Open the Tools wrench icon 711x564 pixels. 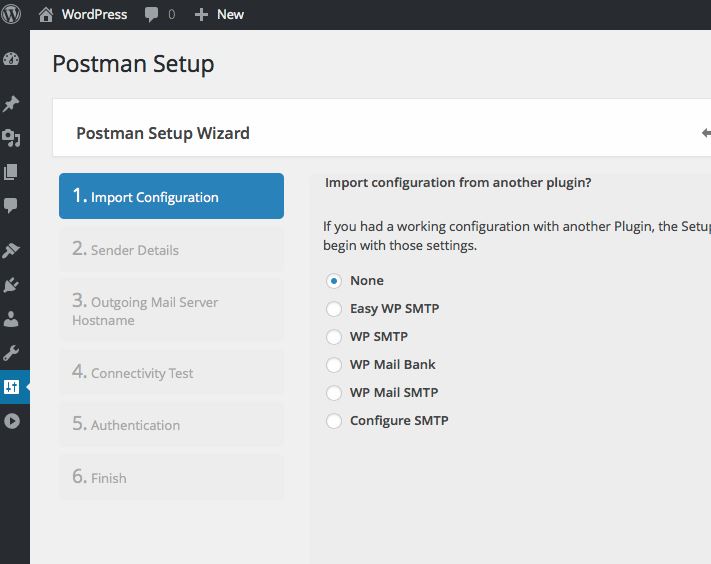(11, 353)
